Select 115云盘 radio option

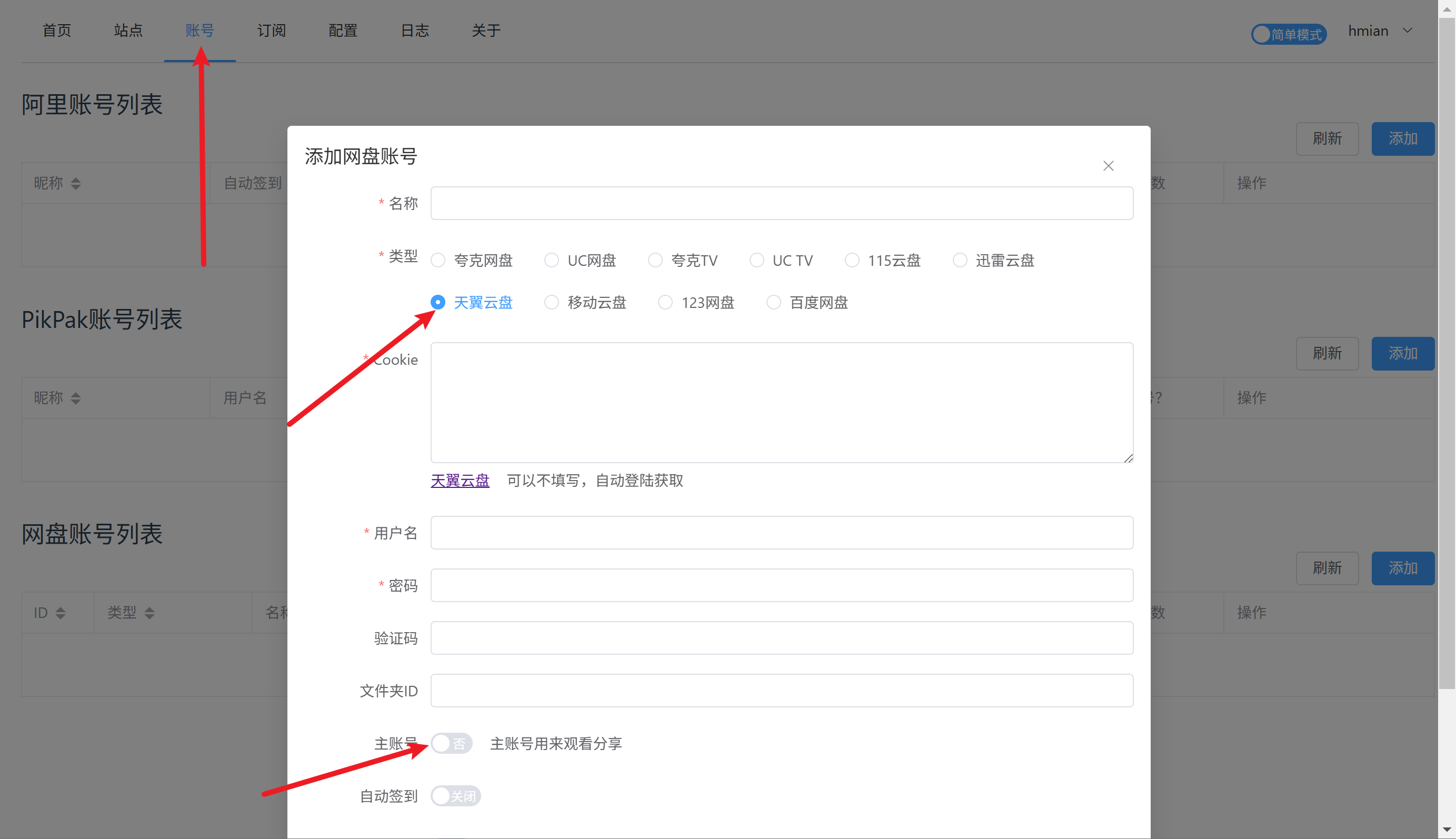coord(852,261)
